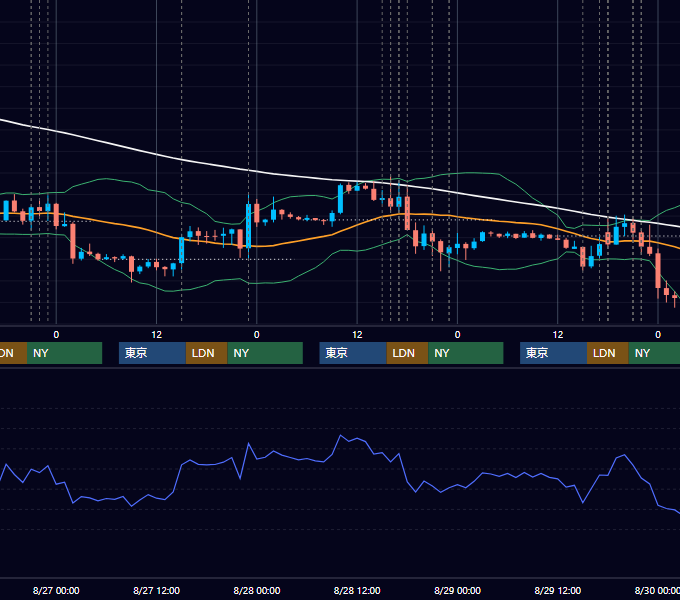Click the 8/28 00:00 time axis label
Image resolution: width=680 pixels, height=600 pixels.
[257, 590]
